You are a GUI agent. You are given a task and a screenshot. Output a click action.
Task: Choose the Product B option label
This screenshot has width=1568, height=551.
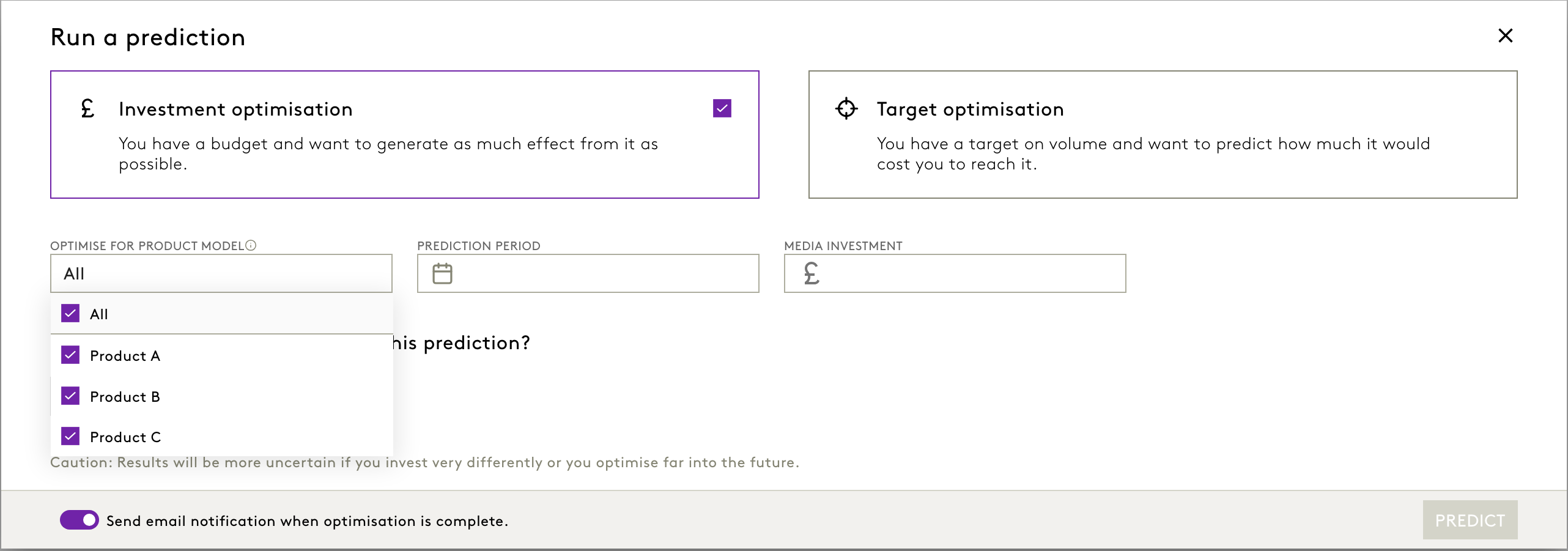[x=125, y=397]
